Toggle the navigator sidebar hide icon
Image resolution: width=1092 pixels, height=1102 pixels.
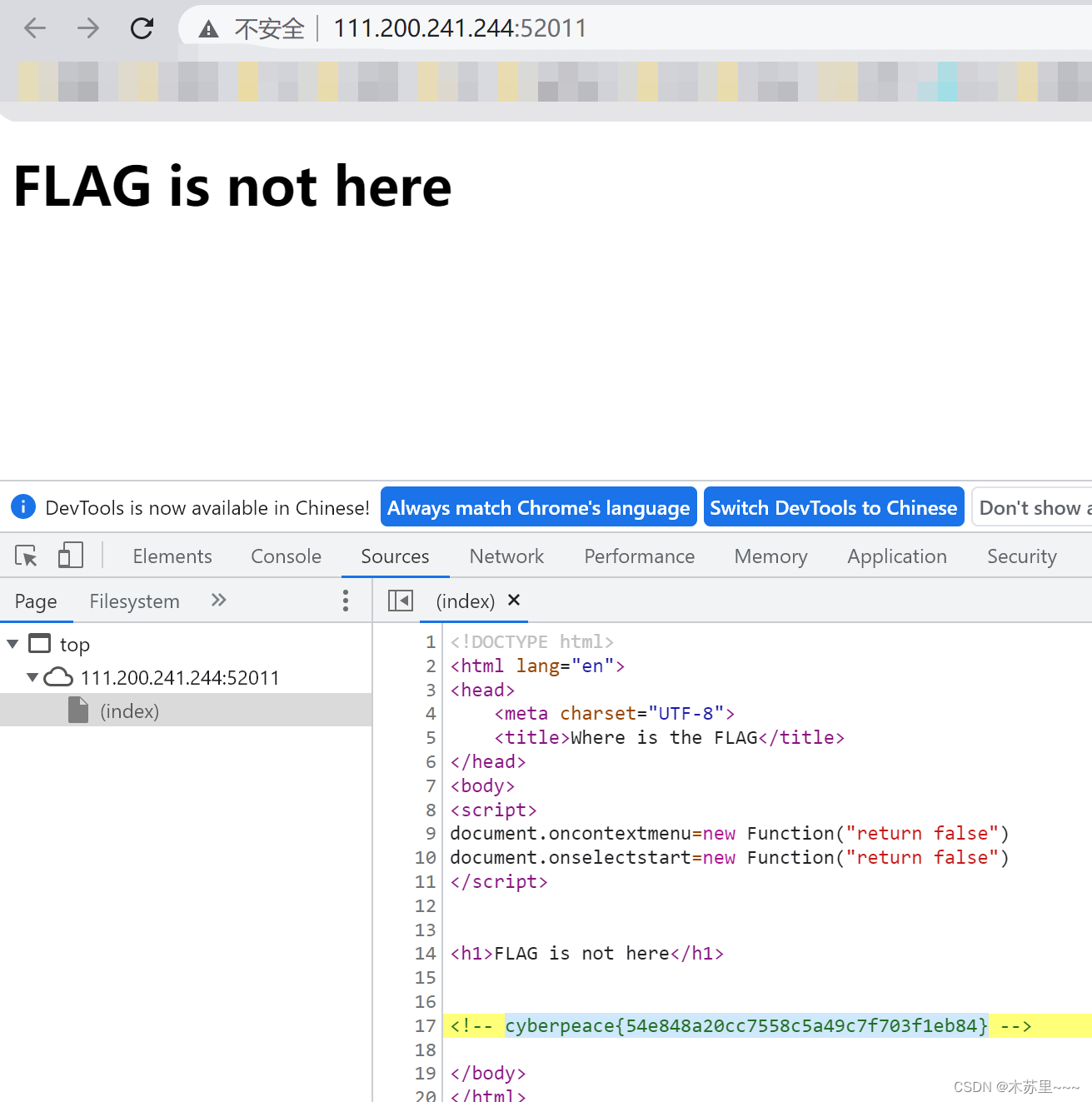pyautogui.click(x=401, y=601)
